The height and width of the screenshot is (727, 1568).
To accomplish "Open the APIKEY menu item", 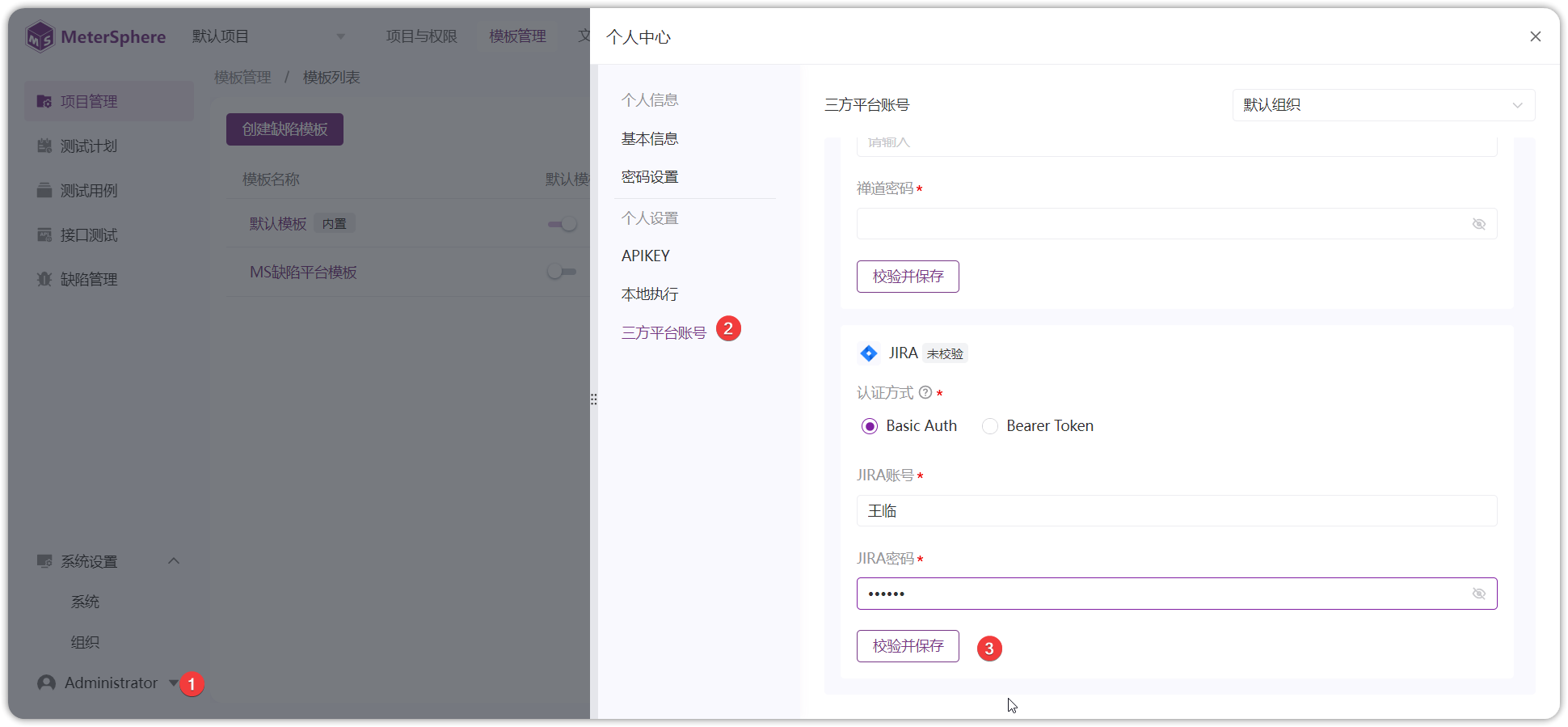I will pyautogui.click(x=646, y=256).
